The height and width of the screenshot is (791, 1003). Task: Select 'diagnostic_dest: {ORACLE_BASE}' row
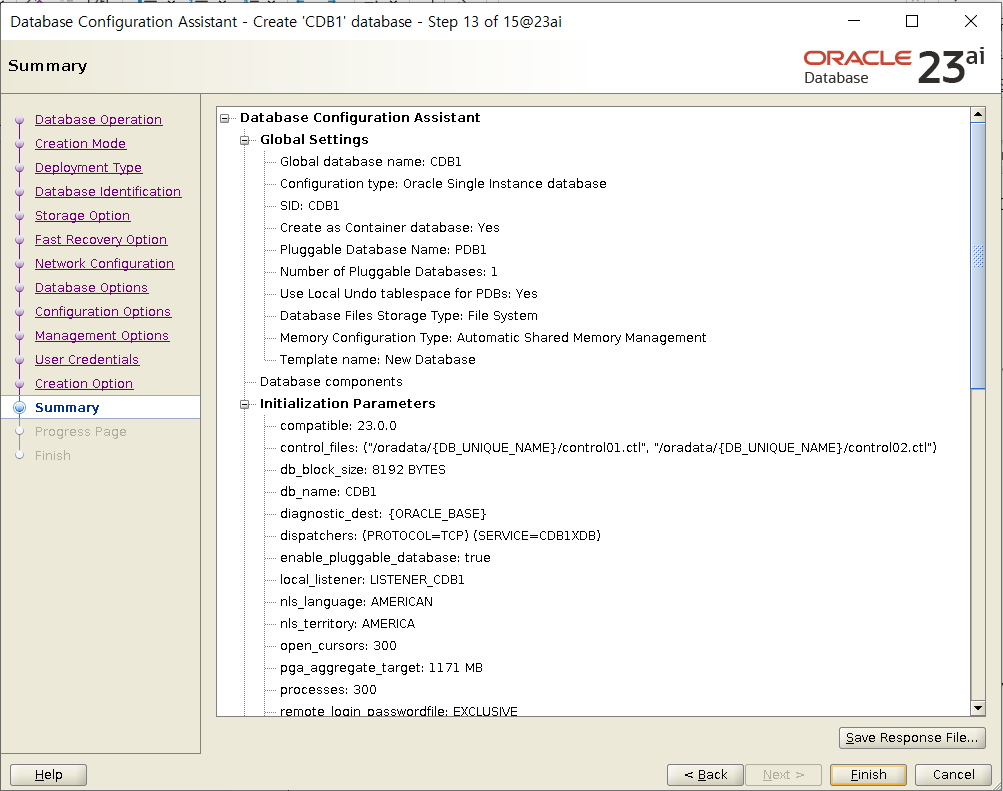pos(383,514)
